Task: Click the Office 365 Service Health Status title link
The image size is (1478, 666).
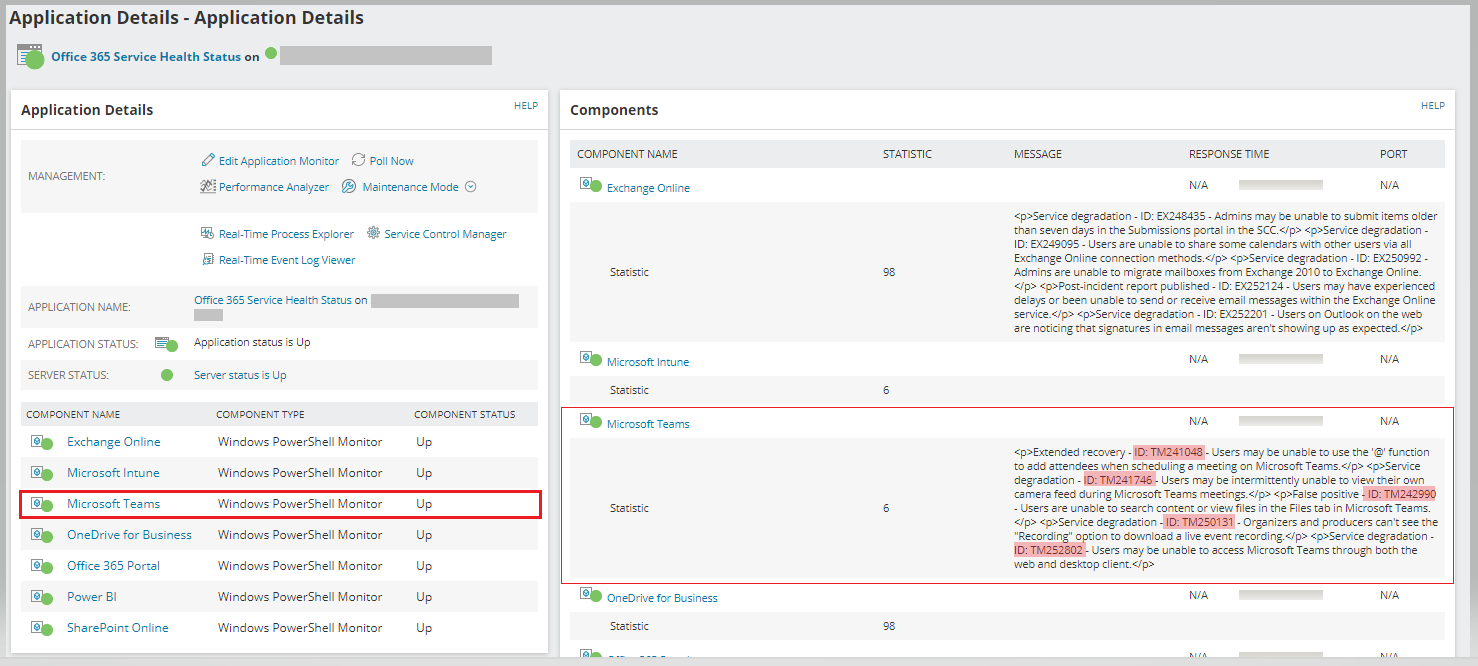Action: 146,57
